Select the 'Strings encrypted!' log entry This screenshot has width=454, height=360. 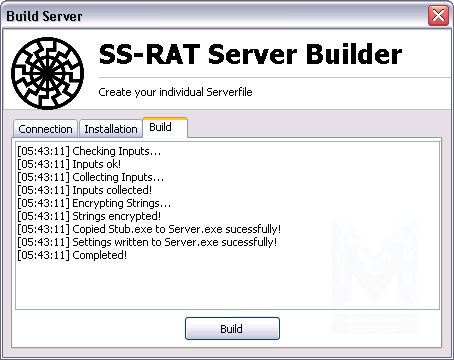(x=89, y=216)
